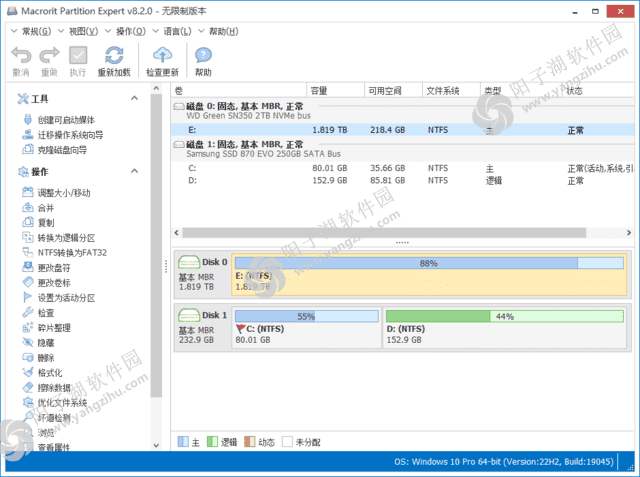The height and width of the screenshot is (477, 640).
Task: Click the Redo (重做) toolbar icon
Action: pos(49,55)
